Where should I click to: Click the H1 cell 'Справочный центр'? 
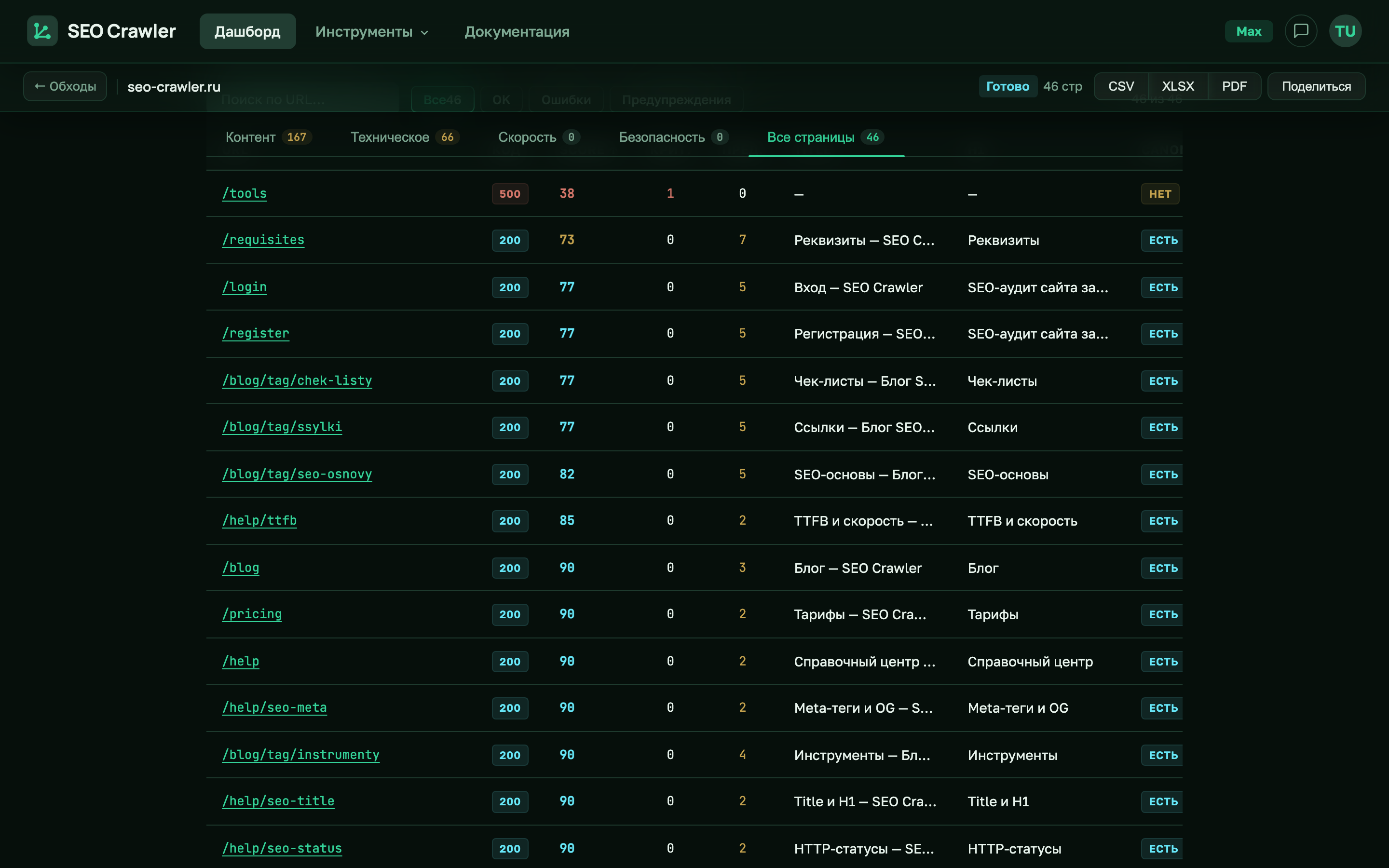[1030, 662]
